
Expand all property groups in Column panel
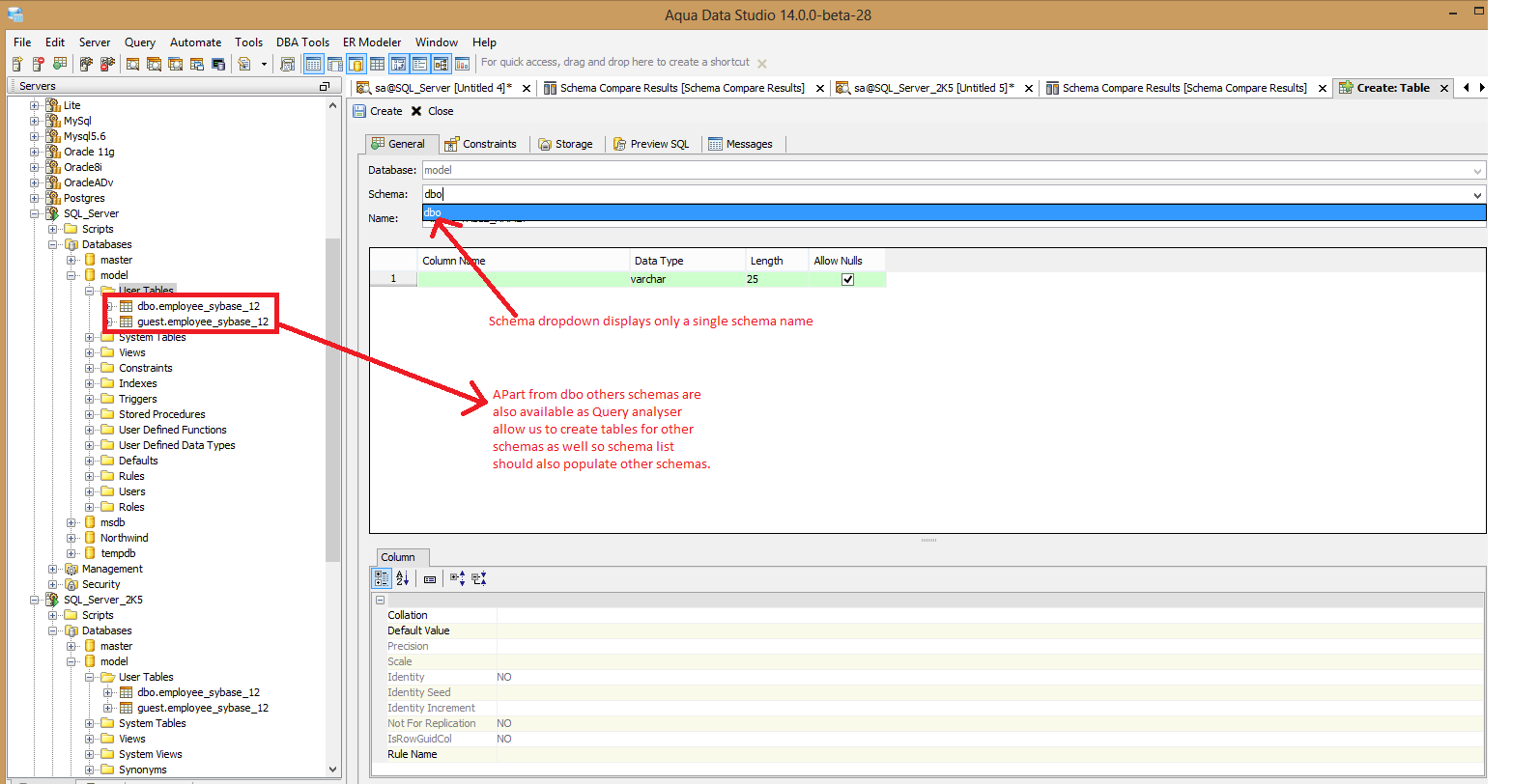[458, 578]
